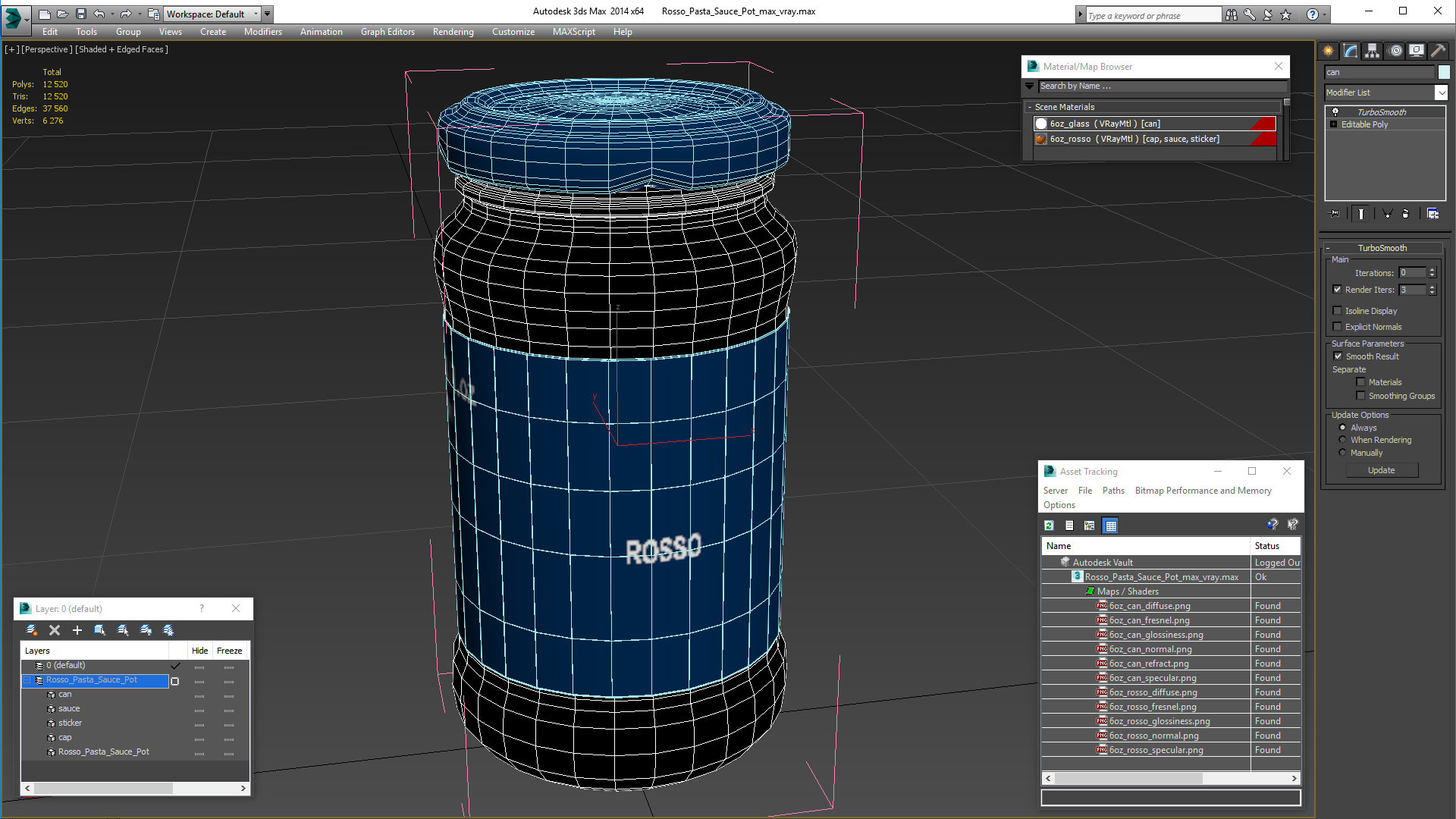This screenshot has width=1456, height=819.
Task: Save the file with the floppy disk icon
Action: coord(81,14)
